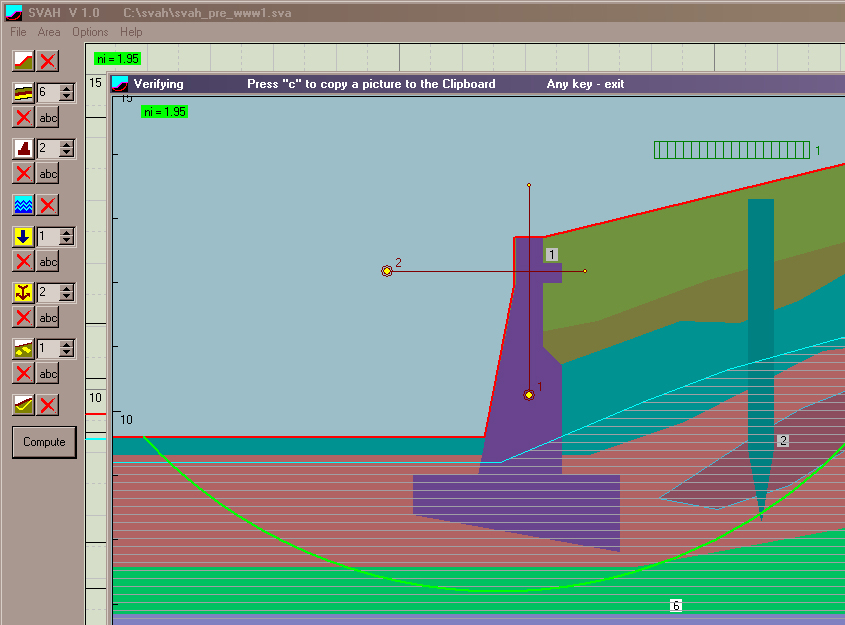845x625 pixels.
Task: Click the red X below the soil layers icon
Action: [23, 117]
